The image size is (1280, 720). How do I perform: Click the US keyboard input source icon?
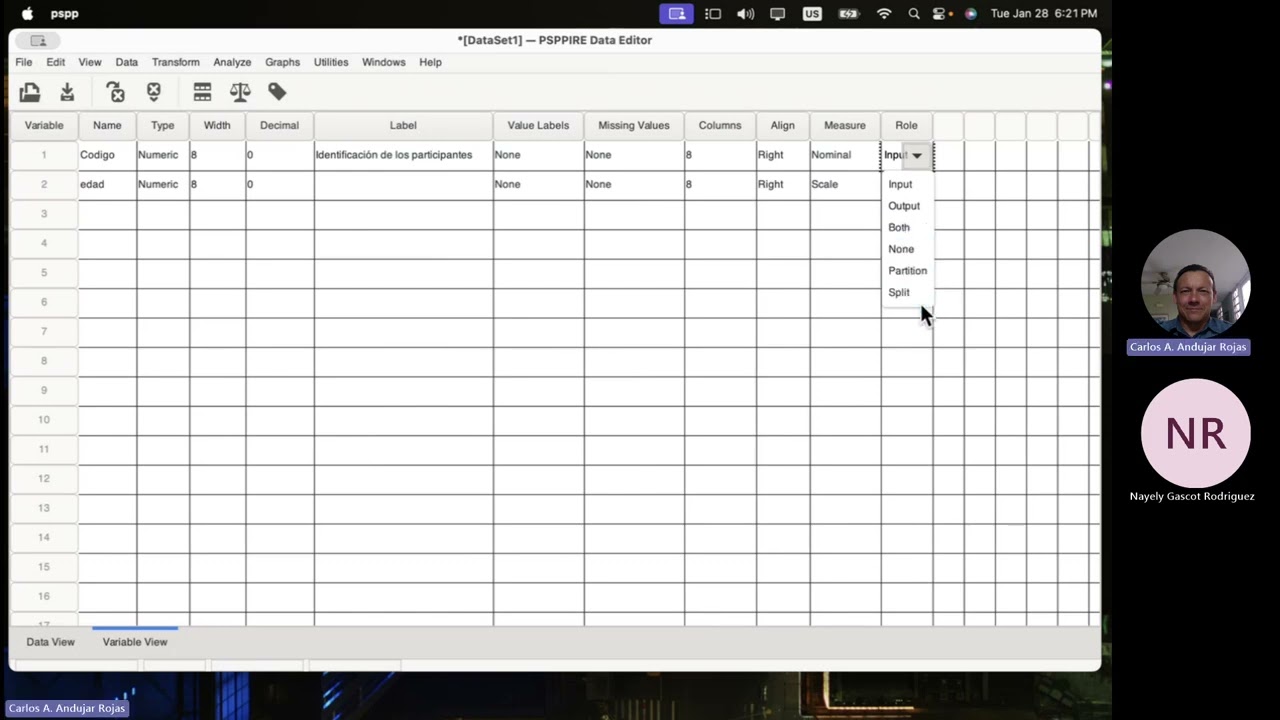click(811, 13)
